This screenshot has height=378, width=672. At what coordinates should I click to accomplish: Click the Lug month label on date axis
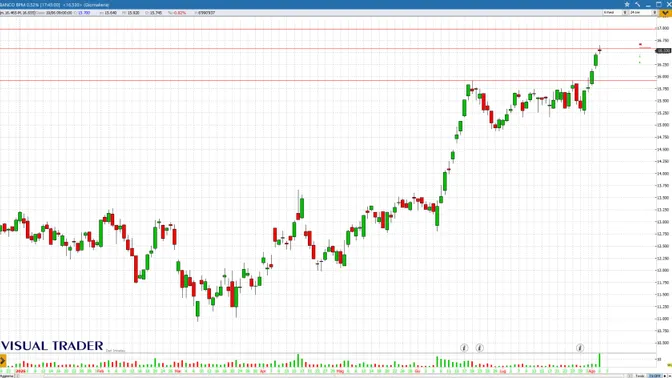coord(503,371)
